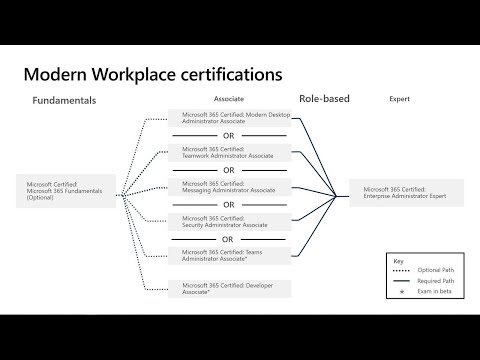480x360 pixels.
Task: Click the Associate column heading
Action: (229, 99)
